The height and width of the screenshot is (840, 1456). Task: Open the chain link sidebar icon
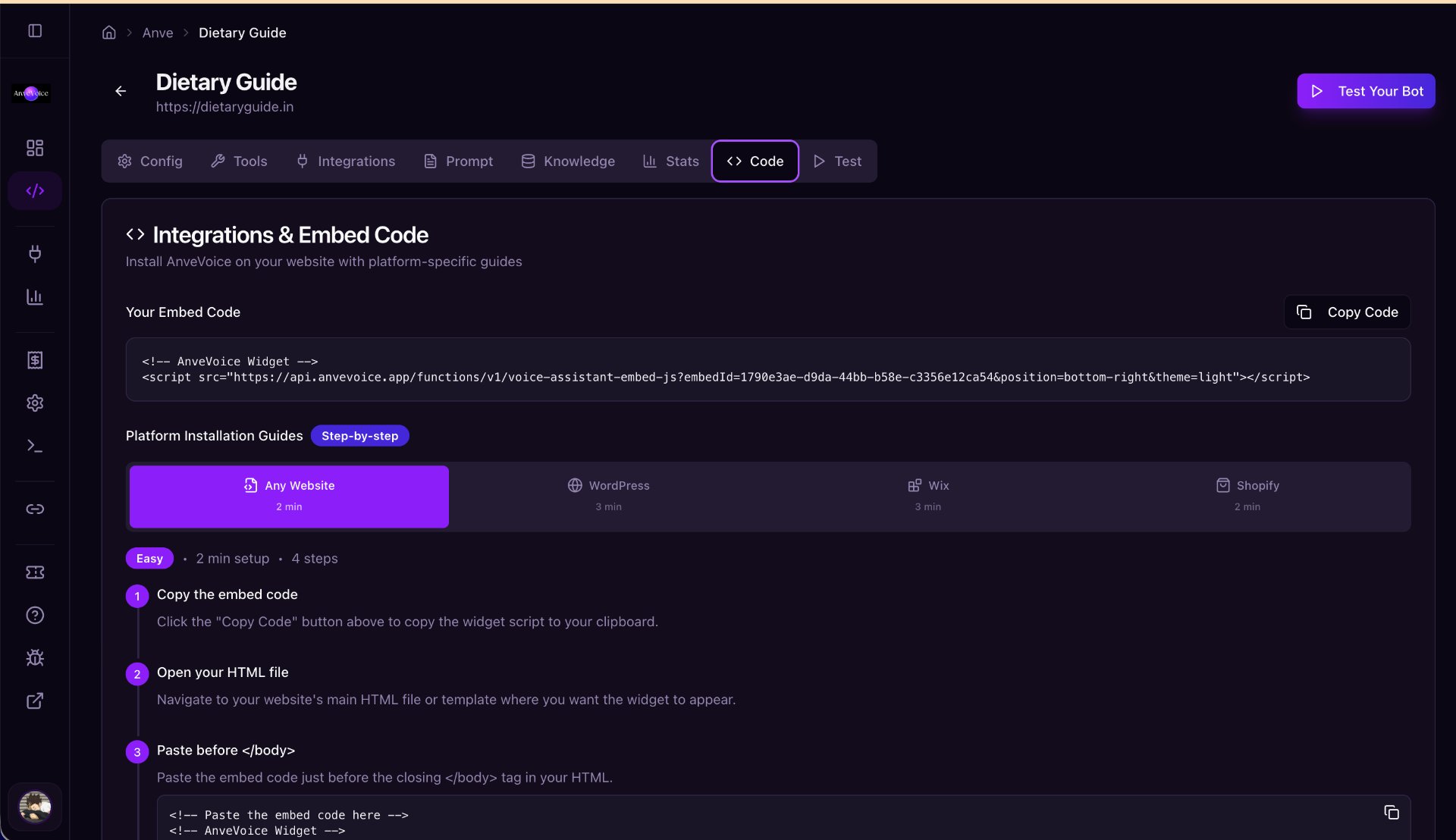(35, 509)
